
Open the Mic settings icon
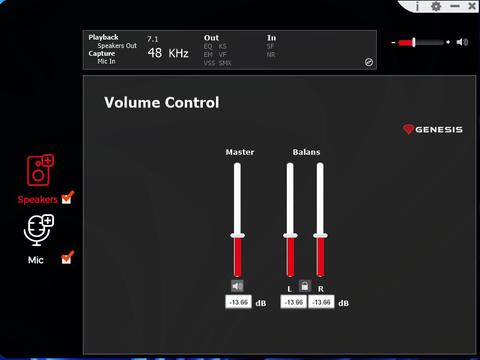[39, 230]
